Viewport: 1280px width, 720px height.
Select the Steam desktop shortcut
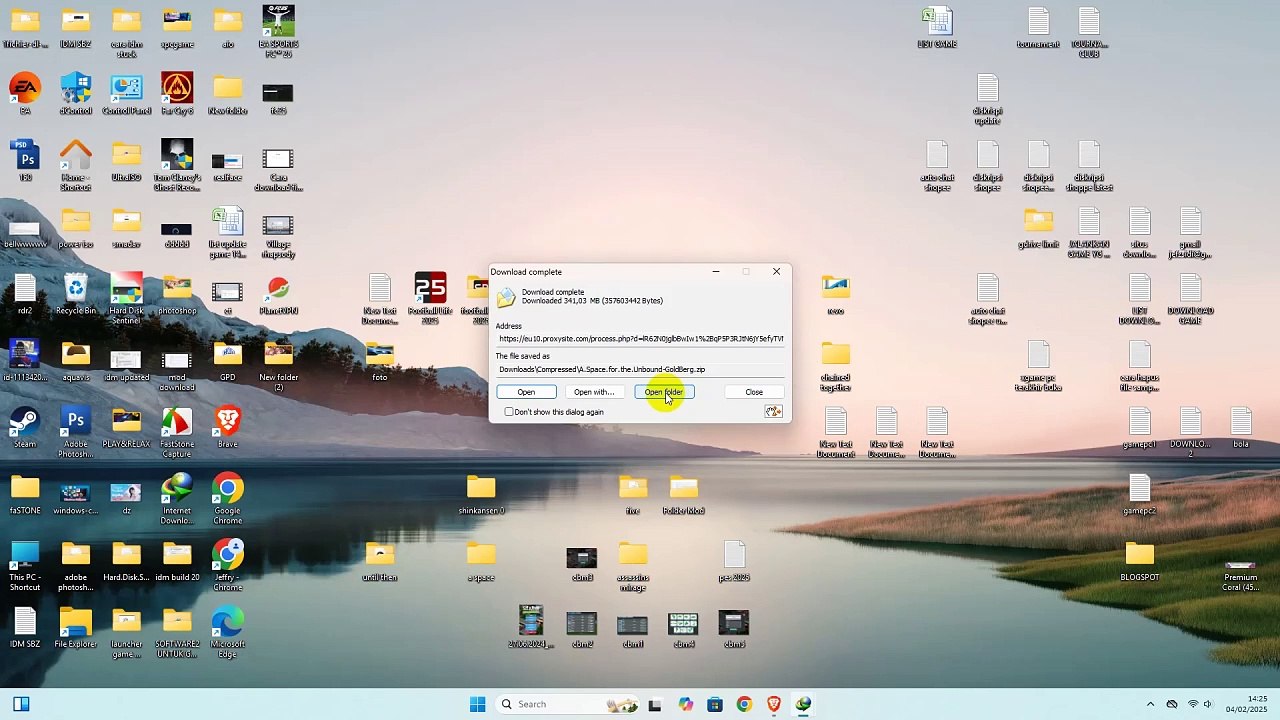point(25,427)
